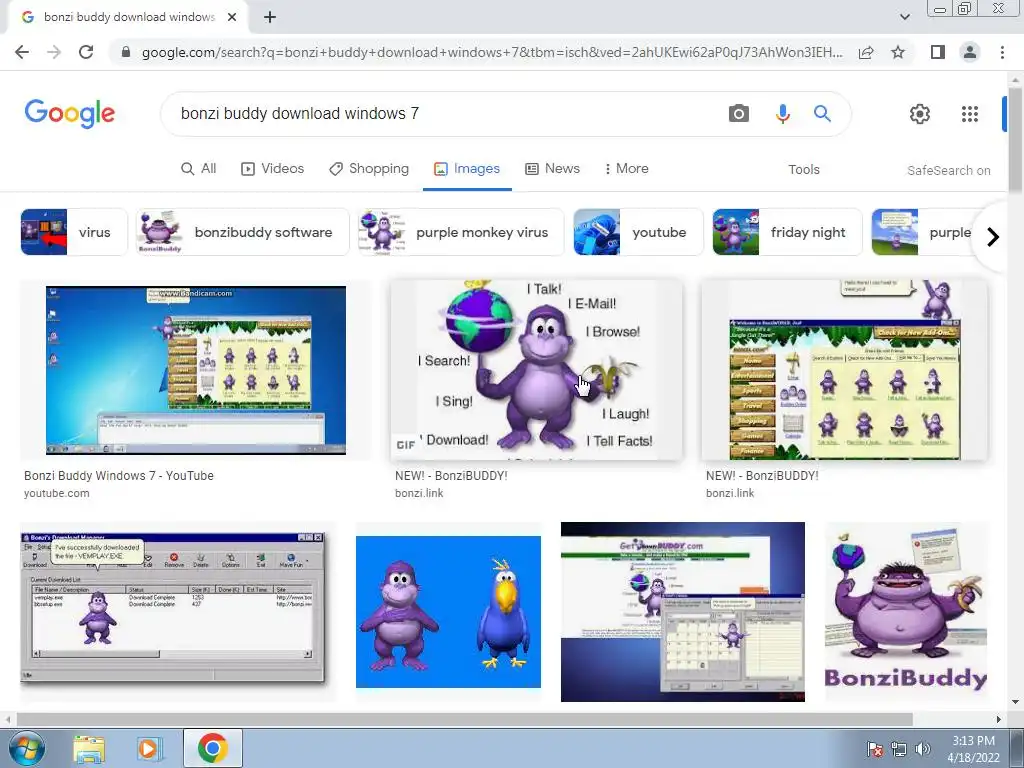Open Google quick settings gear
The height and width of the screenshot is (768, 1024).
tap(920, 114)
